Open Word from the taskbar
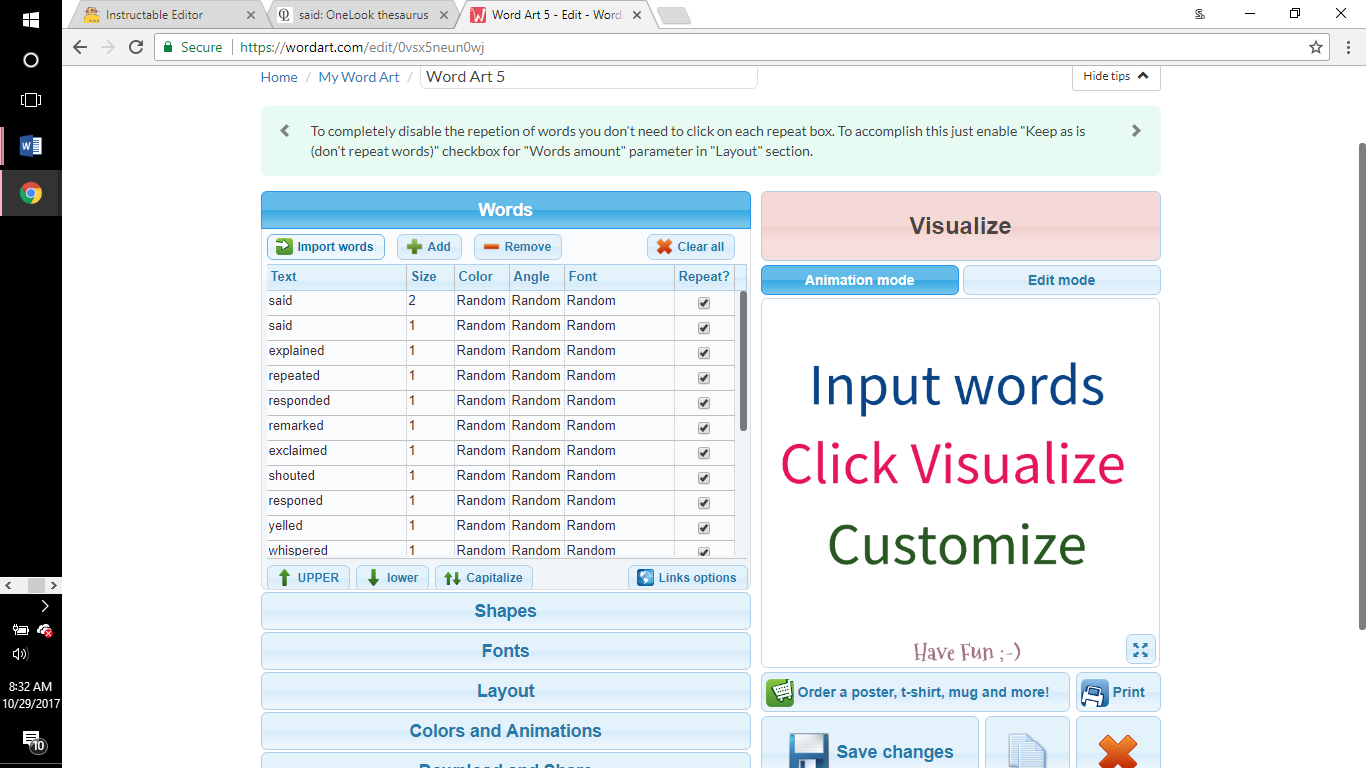Screen dimensions: 1366x768 [x=31, y=146]
